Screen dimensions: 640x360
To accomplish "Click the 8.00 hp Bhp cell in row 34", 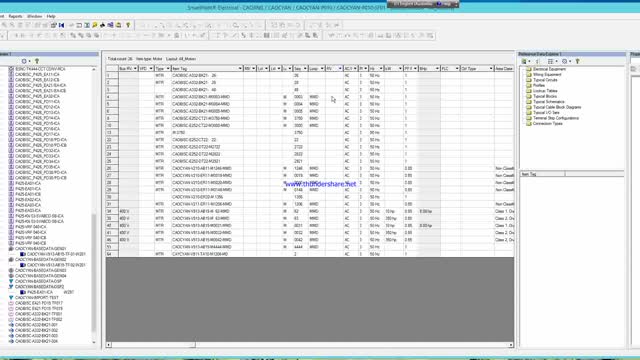I will click(429, 211).
